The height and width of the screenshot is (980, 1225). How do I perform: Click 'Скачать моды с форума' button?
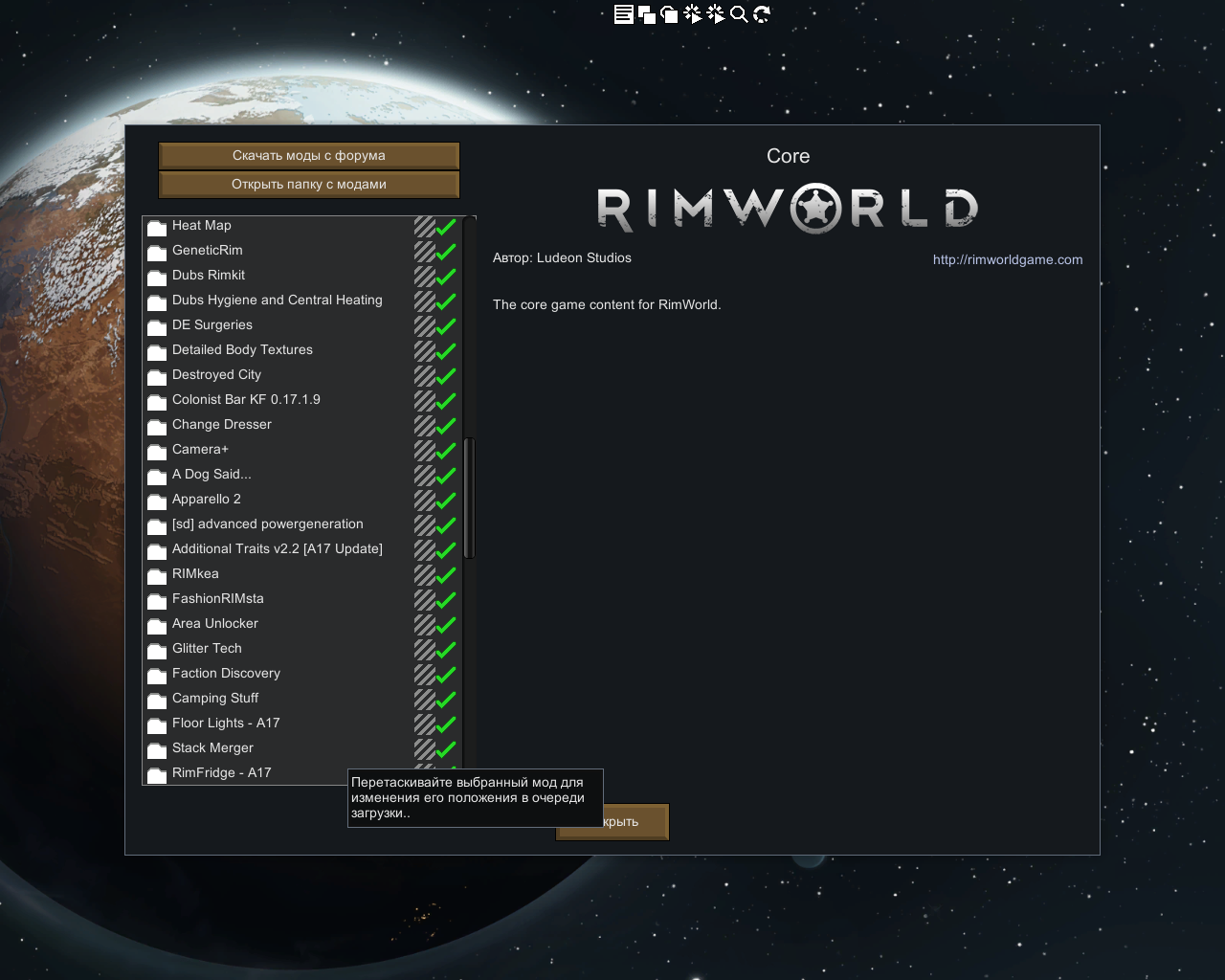(309, 155)
